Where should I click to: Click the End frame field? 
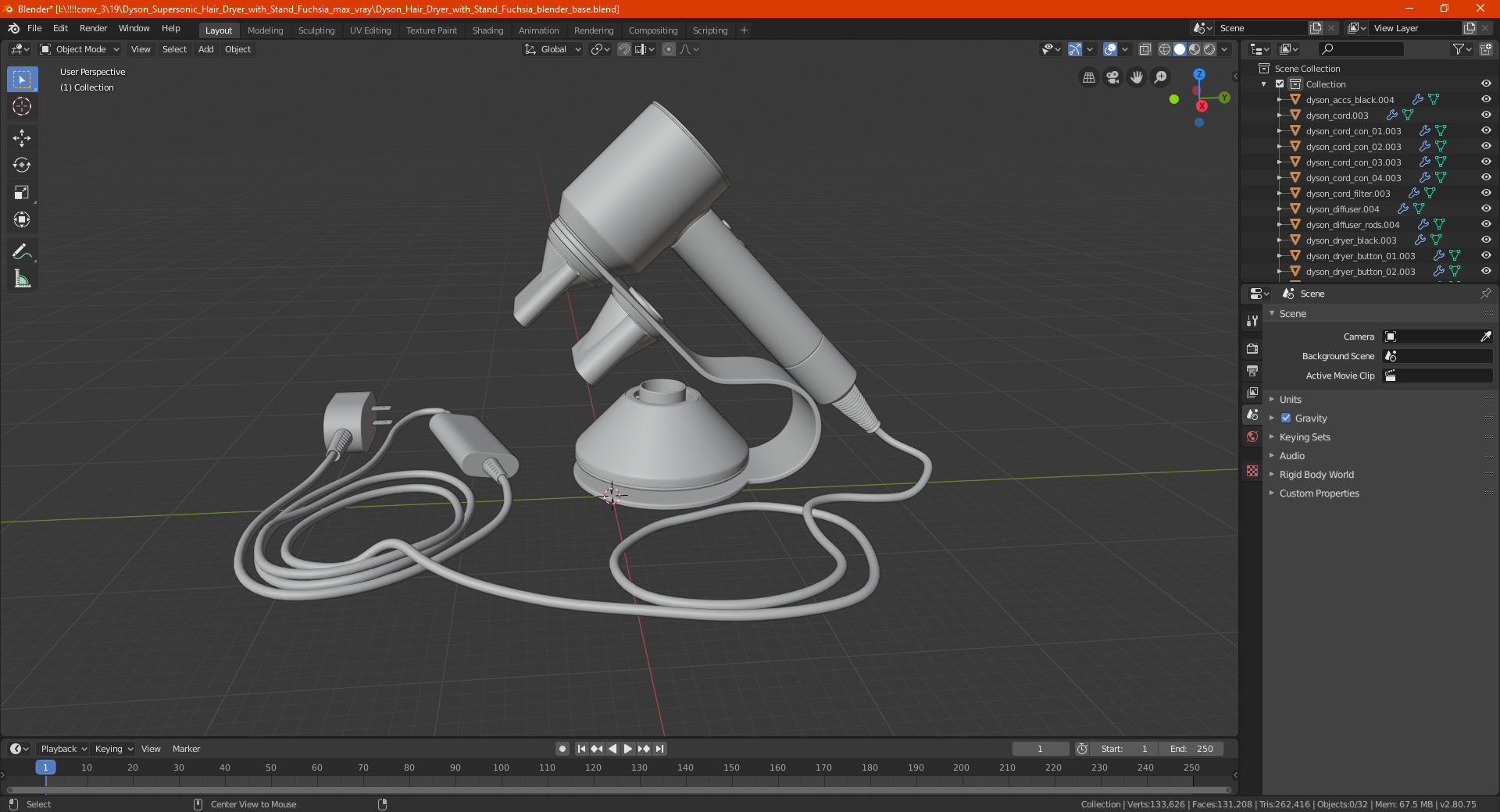pyautogui.click(x=1191, y=749)
